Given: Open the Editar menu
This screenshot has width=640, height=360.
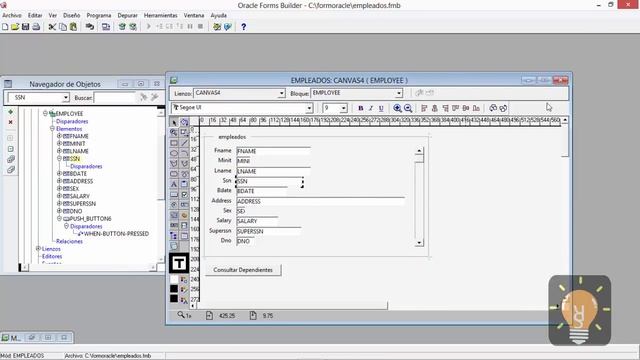Looking at the screenshot, I should [x=35, y=16].
